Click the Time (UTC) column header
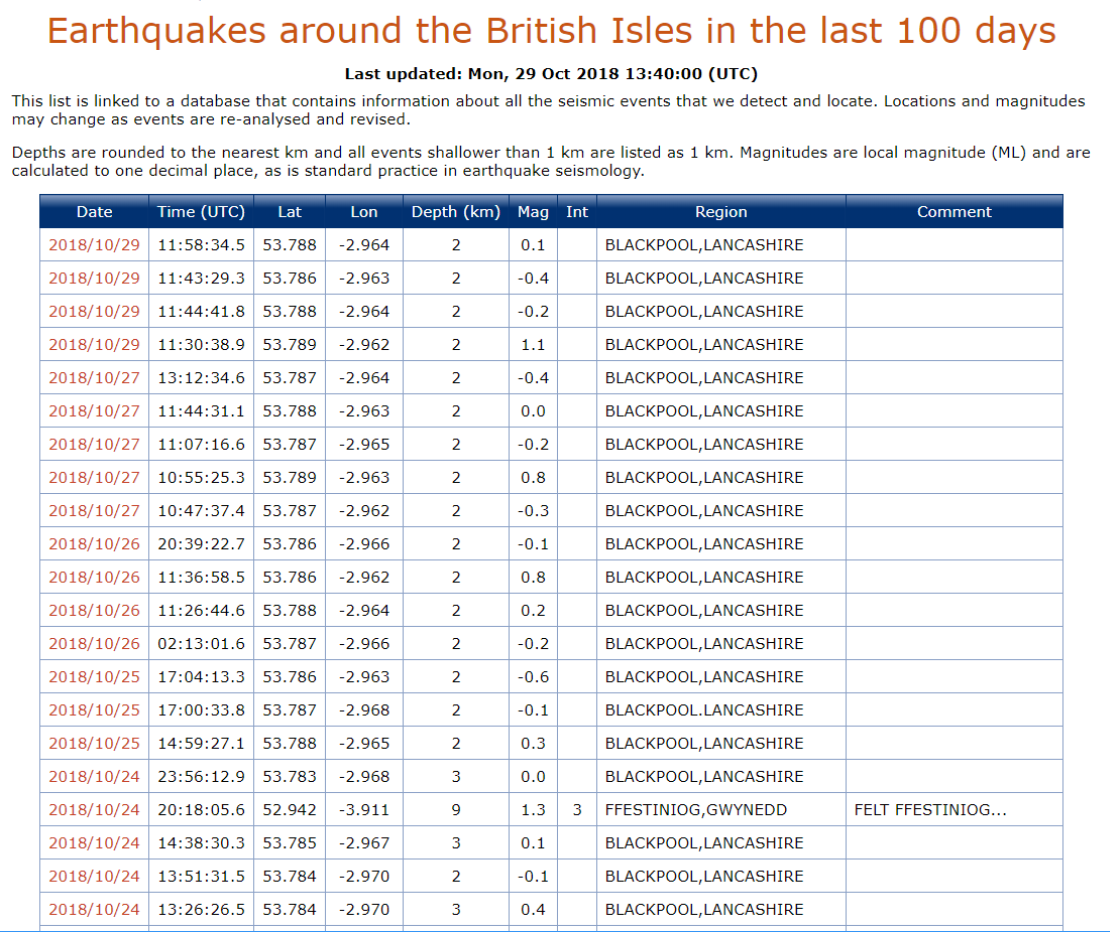This screenshot has width=1110, height=932. tap(200, 212)
